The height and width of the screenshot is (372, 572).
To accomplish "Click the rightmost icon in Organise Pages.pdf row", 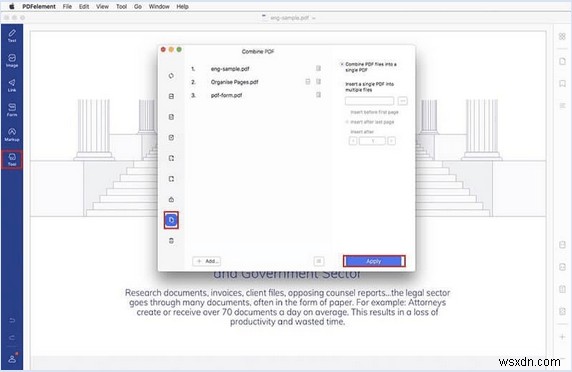I will tap(318, 82).
